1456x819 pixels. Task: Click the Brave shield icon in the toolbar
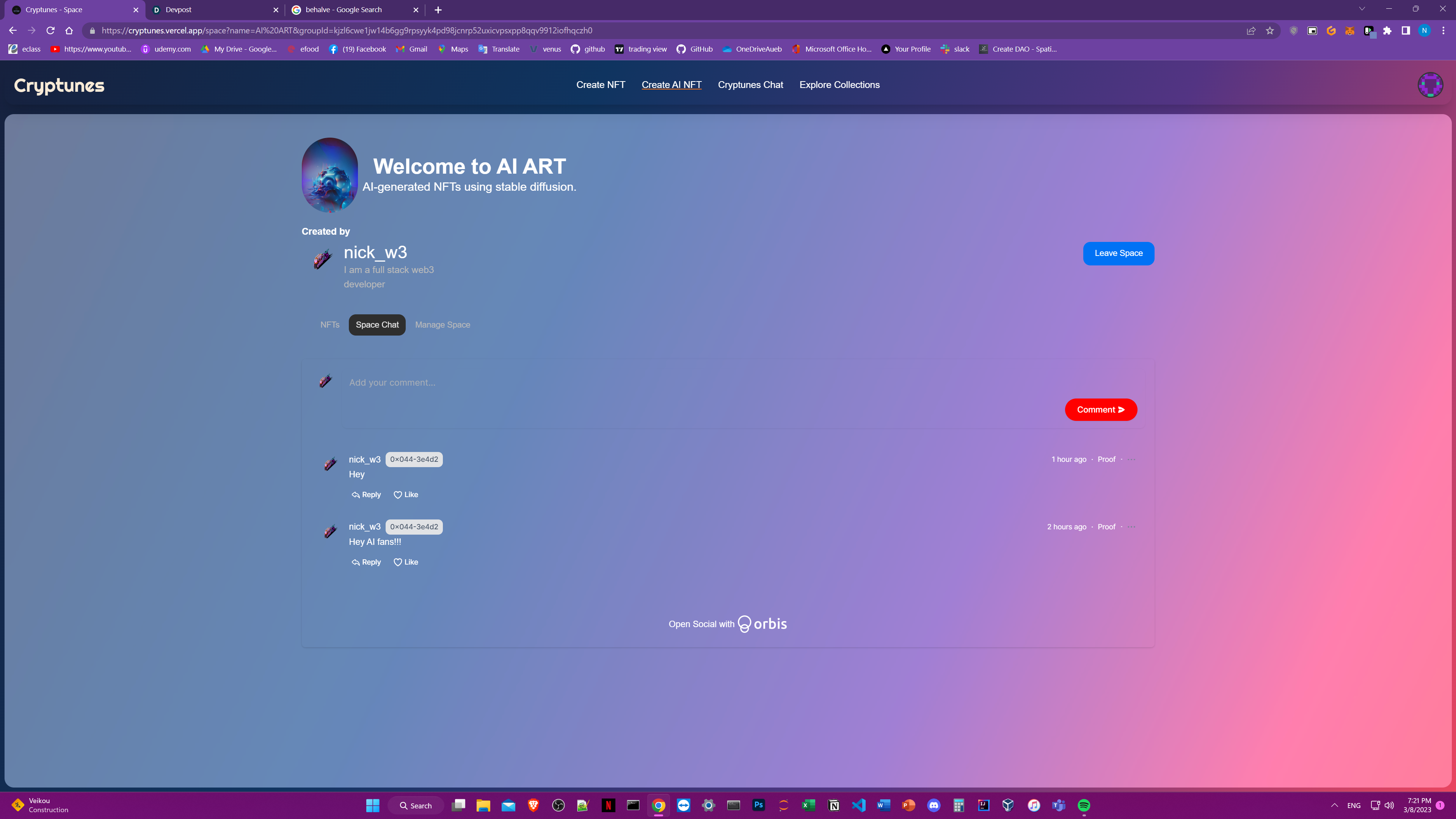tap(1293, 30)
